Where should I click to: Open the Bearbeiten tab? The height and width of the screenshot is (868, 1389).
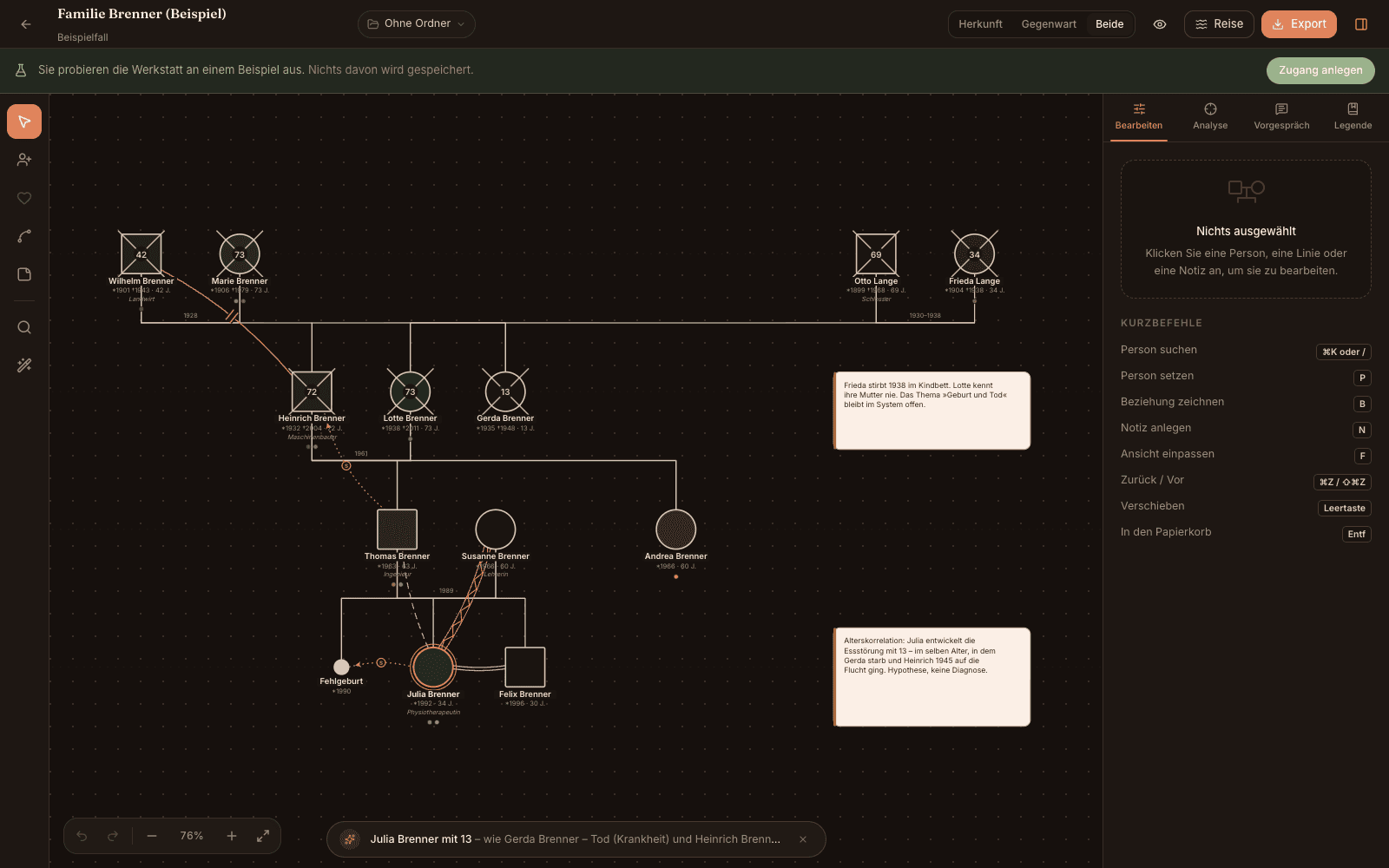pyautogui.click(x=1139, y=117)
